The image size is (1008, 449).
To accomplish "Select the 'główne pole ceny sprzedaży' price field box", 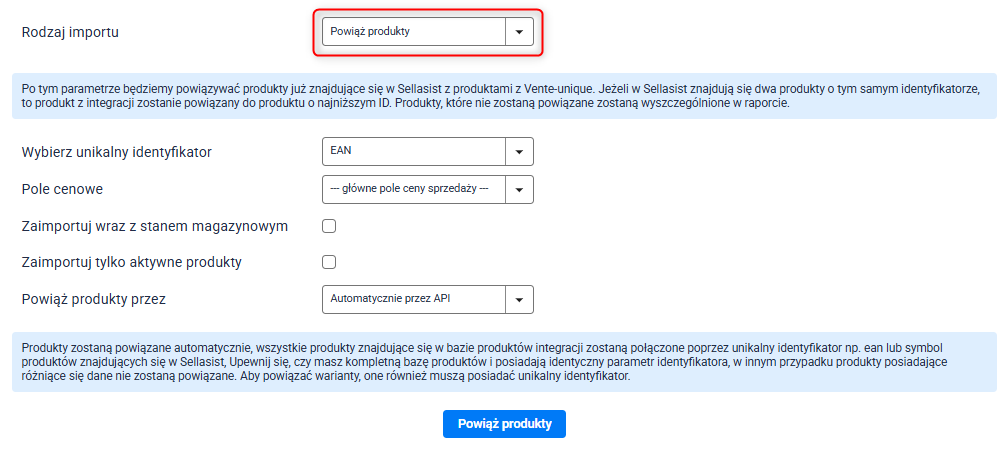I will pos(413,189).
